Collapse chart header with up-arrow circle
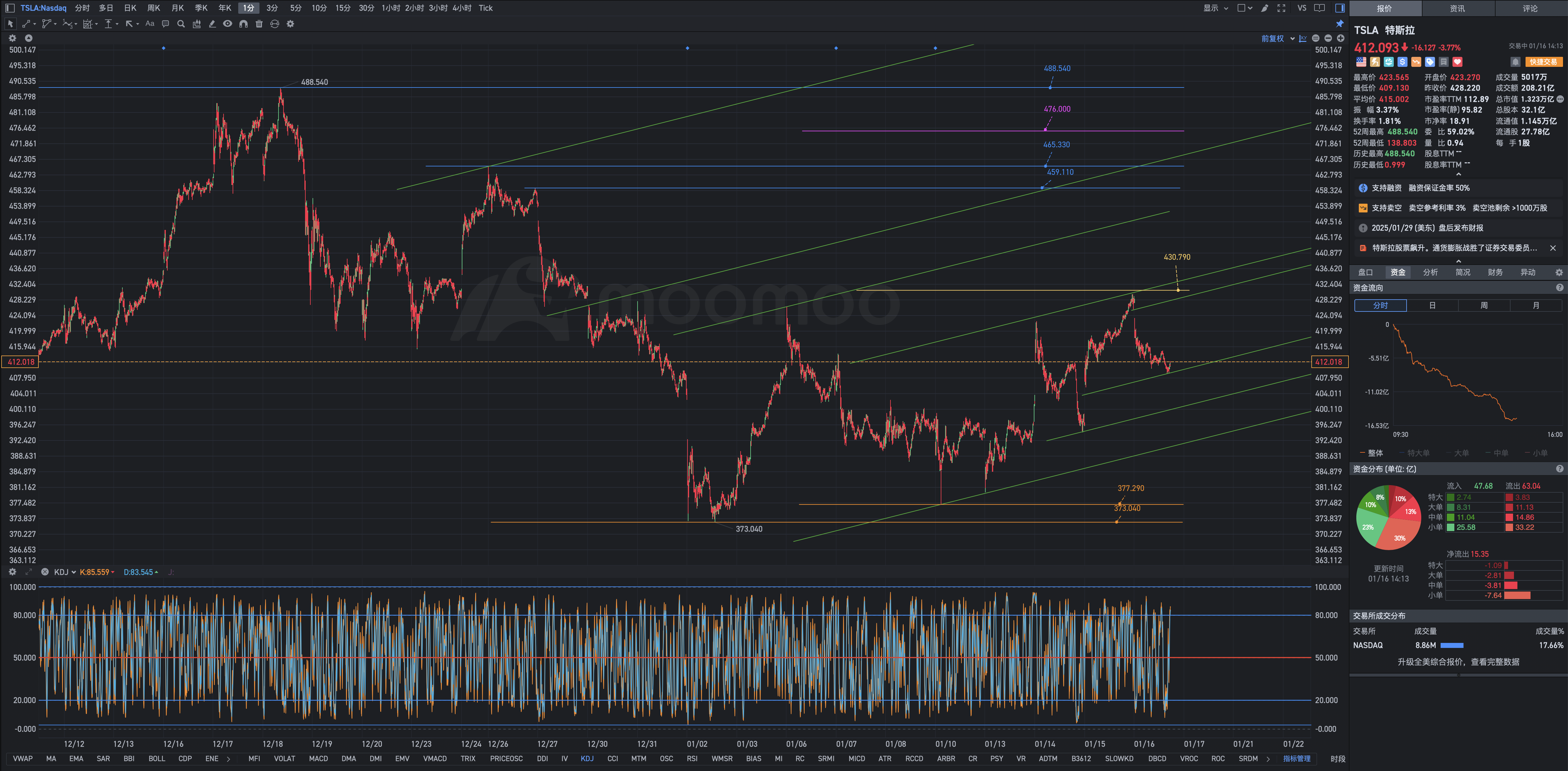1568x771 pixels. 28,38
